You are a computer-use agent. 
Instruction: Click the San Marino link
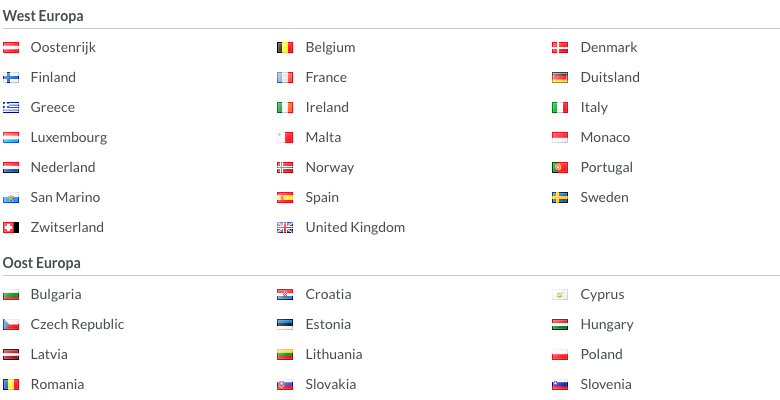coord(65,197)
